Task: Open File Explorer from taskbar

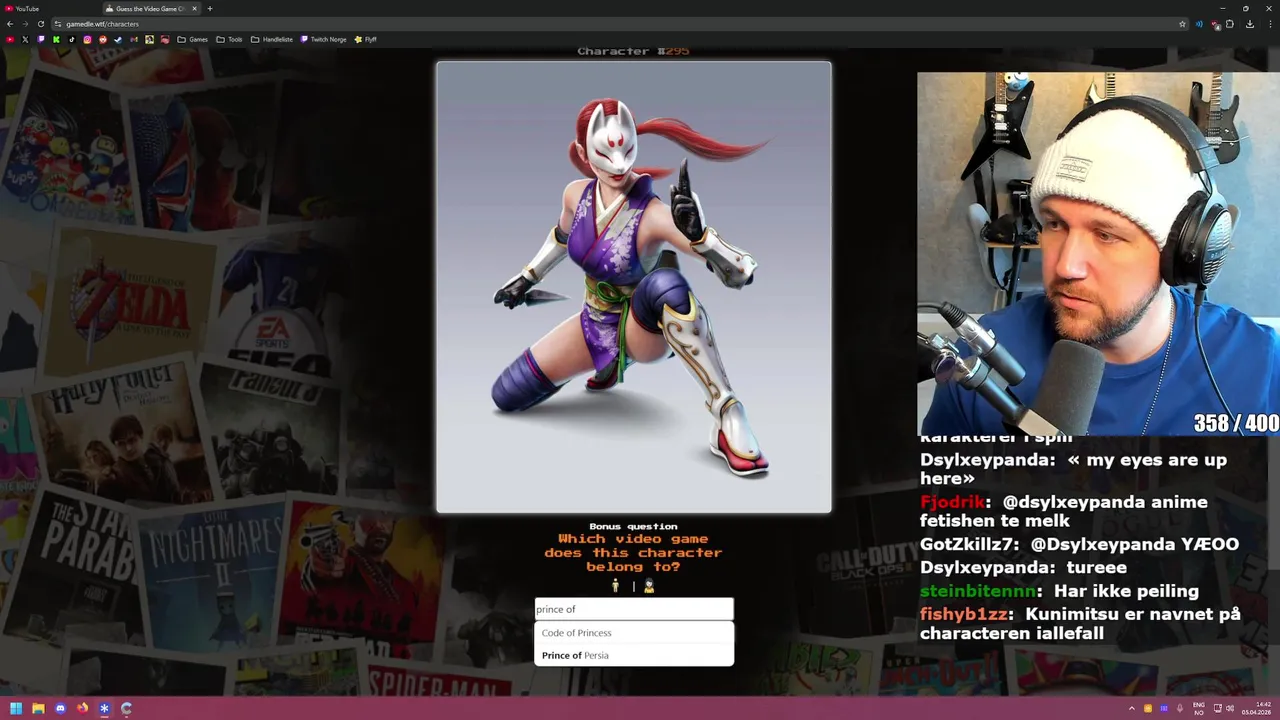Action: 38,708
